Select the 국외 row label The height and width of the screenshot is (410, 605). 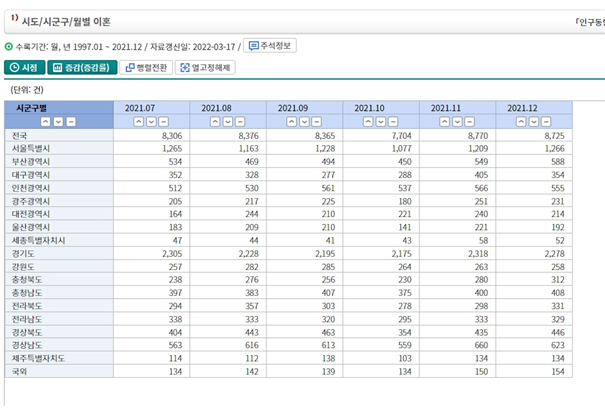pos(19,371)
